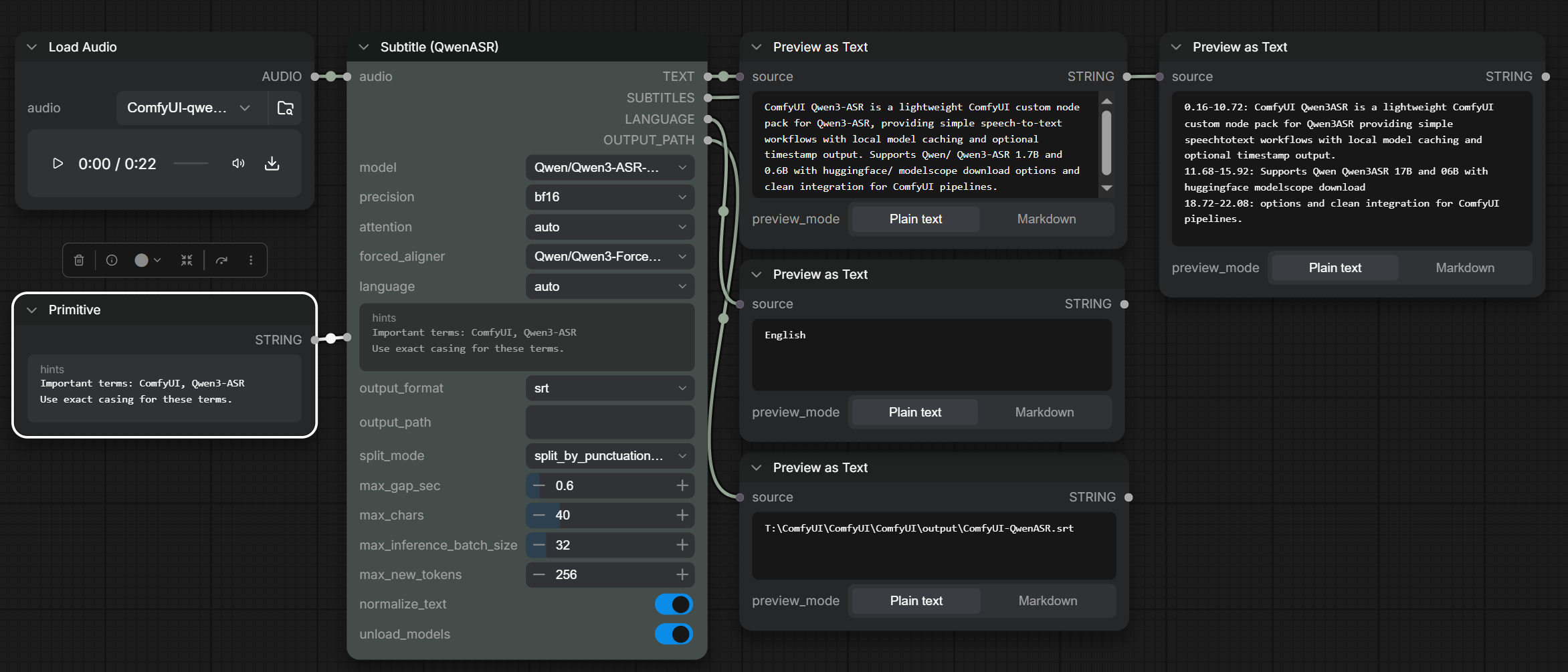Increase max_inference_batch_size value
The width and height of the screenshot is (1568, 672).
(682, 546)
